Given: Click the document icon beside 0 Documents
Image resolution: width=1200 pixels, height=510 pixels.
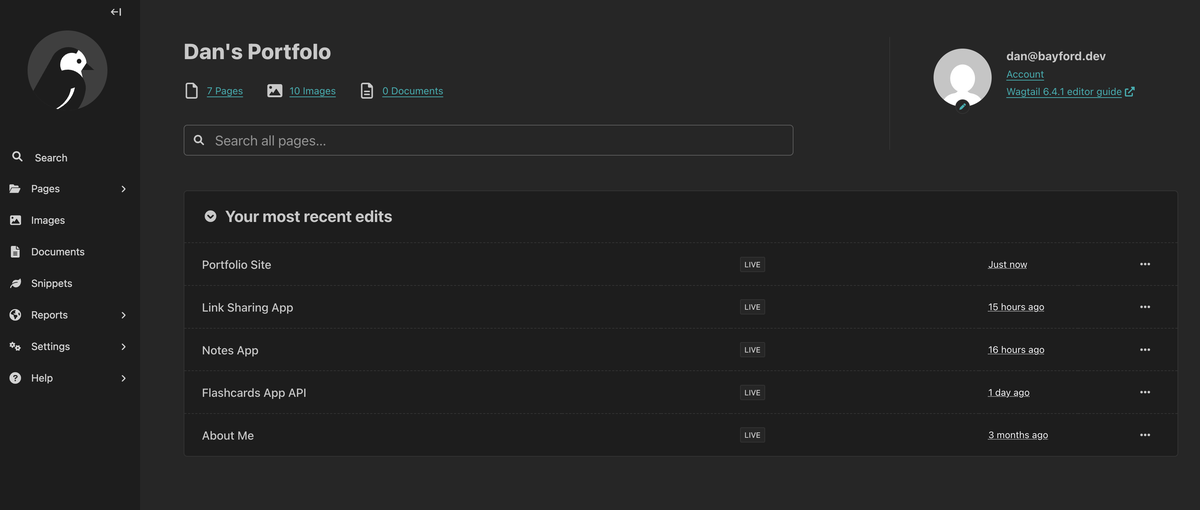Looking at the screenshot, I should pos(367,91).
